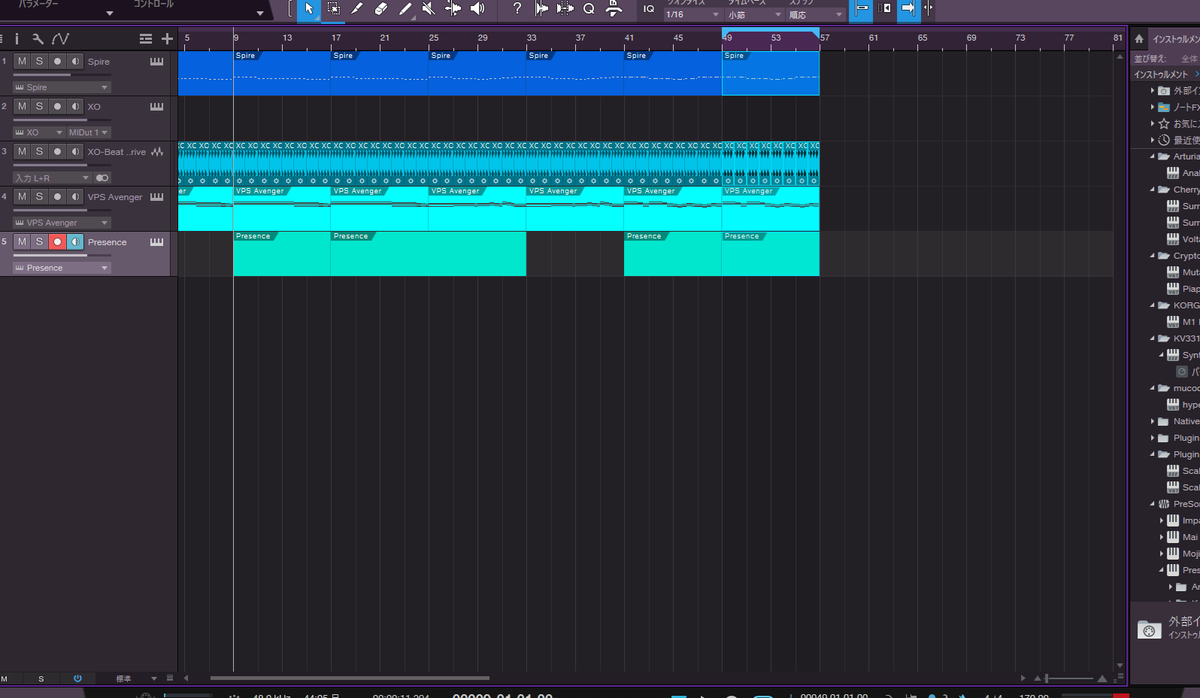Solo the XO track
Viewport: 1200px width, 698px height.
click(x=39, y=106)
